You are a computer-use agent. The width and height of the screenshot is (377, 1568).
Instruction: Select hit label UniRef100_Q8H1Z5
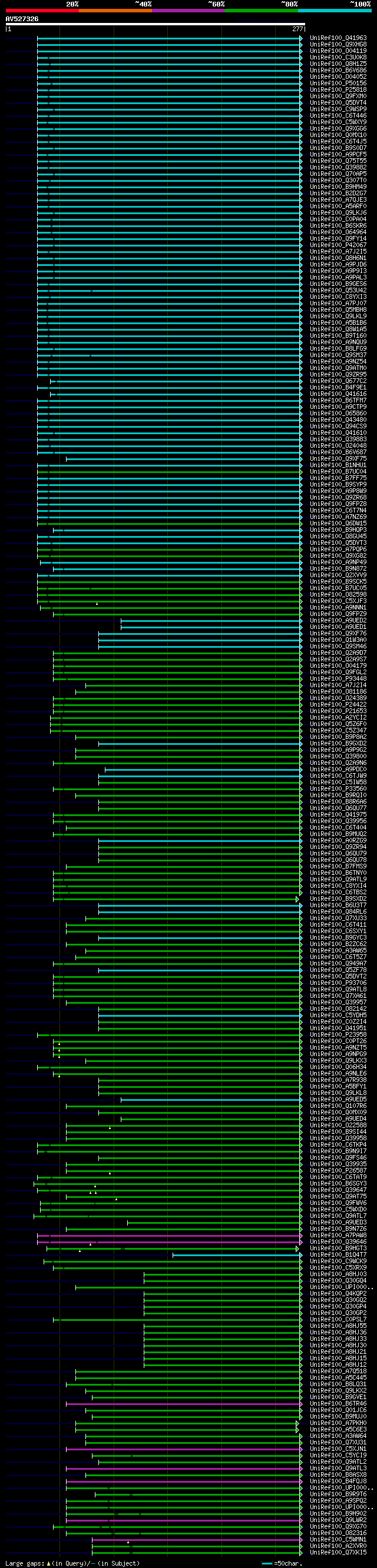pyautogui.click(x=338, y=64)
